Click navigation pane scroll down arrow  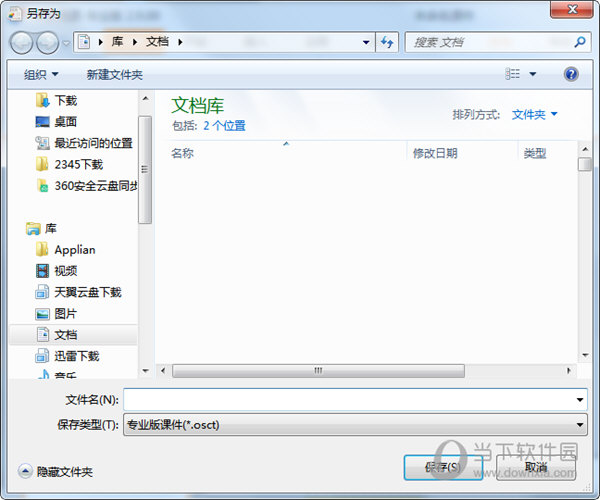145,371
